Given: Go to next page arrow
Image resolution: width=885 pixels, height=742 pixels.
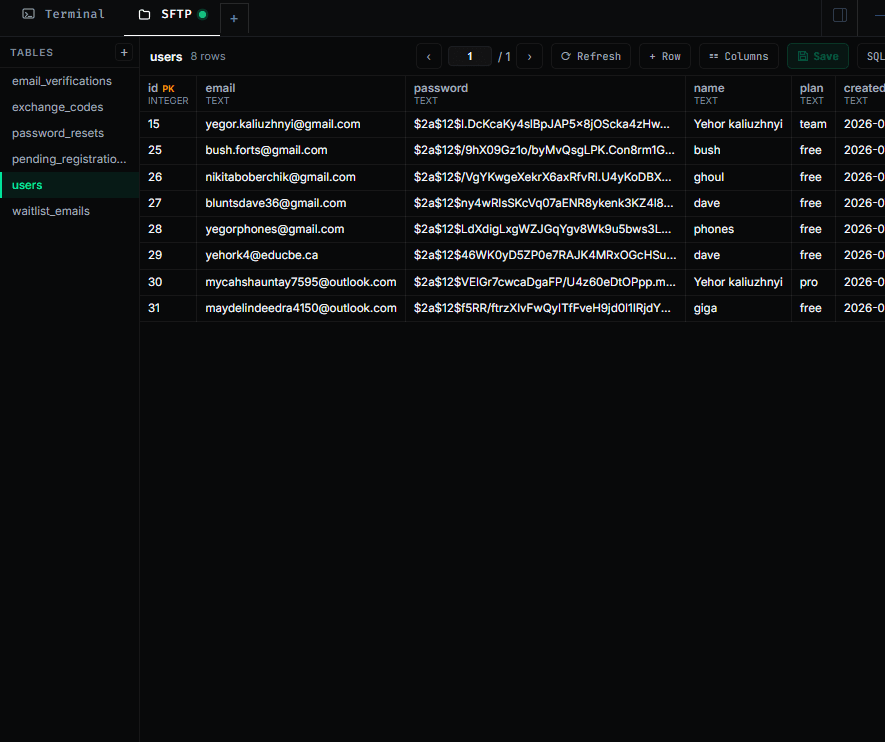Looking at the screenshot, I should [529, 56].
